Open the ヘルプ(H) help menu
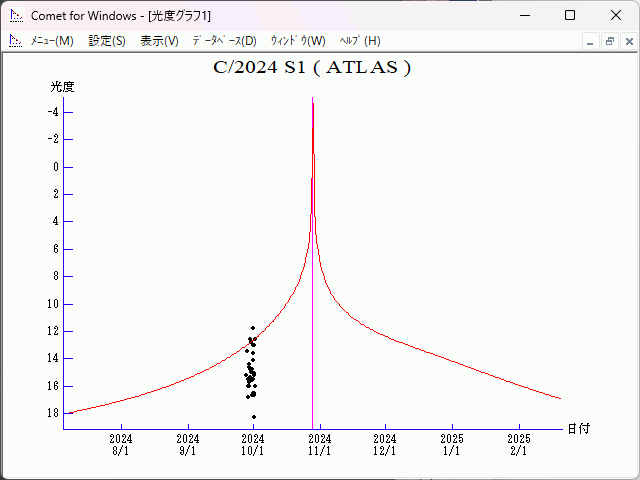Screen dimensions: 640x480 coord(360,41)
